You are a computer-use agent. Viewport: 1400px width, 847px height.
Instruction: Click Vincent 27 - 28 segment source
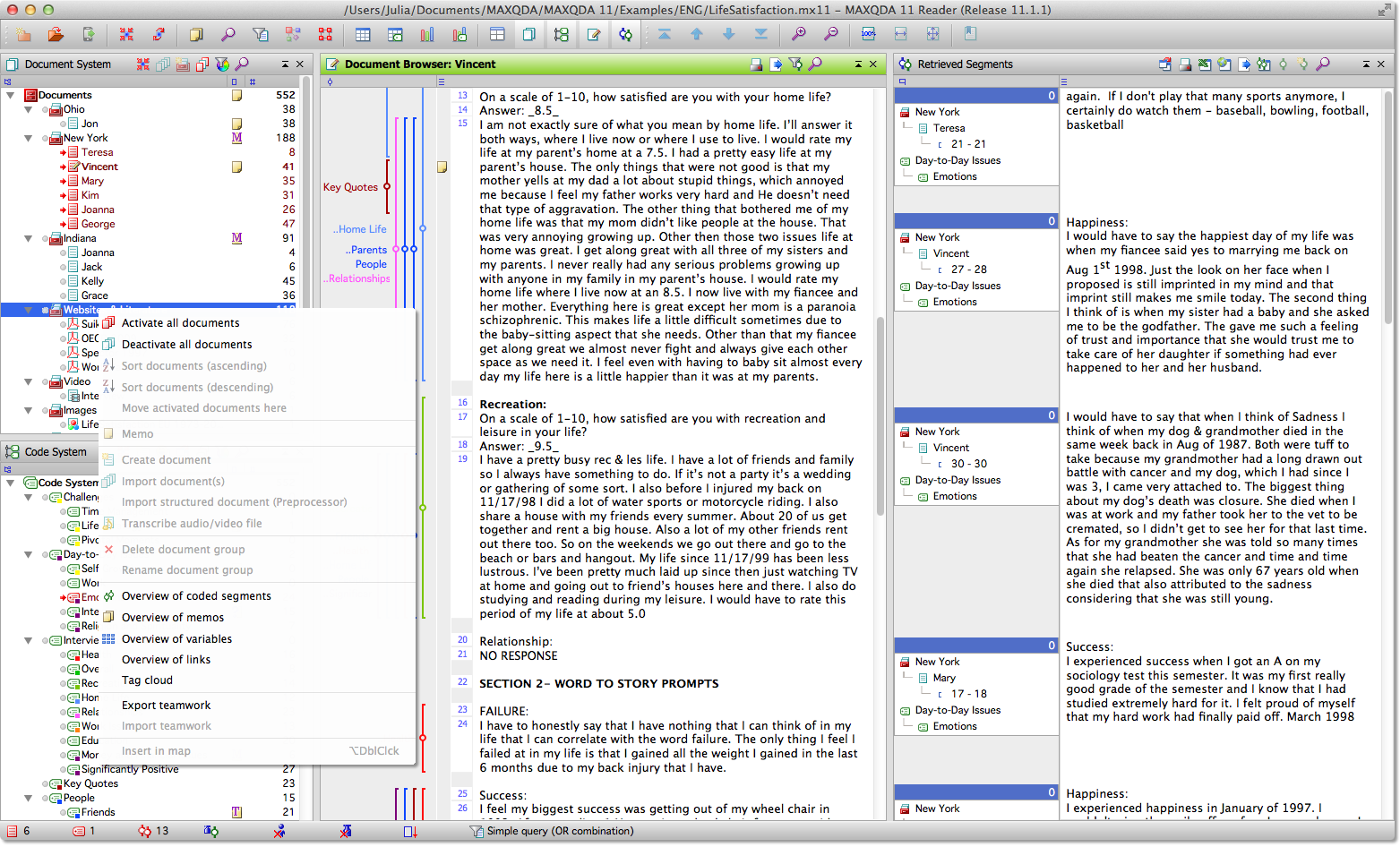[968, 269]
